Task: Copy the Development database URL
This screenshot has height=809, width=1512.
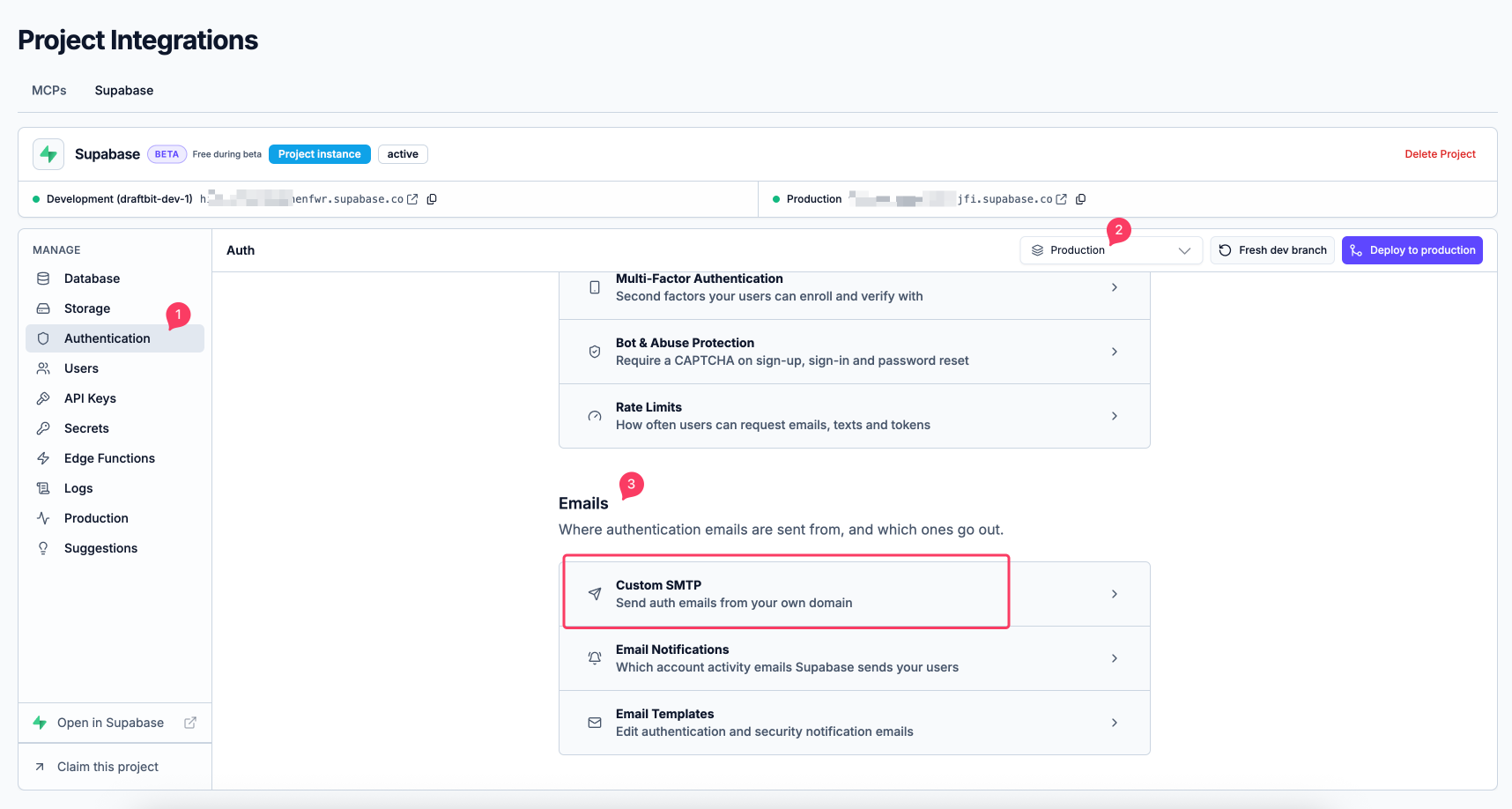Action: click(432, 199)
